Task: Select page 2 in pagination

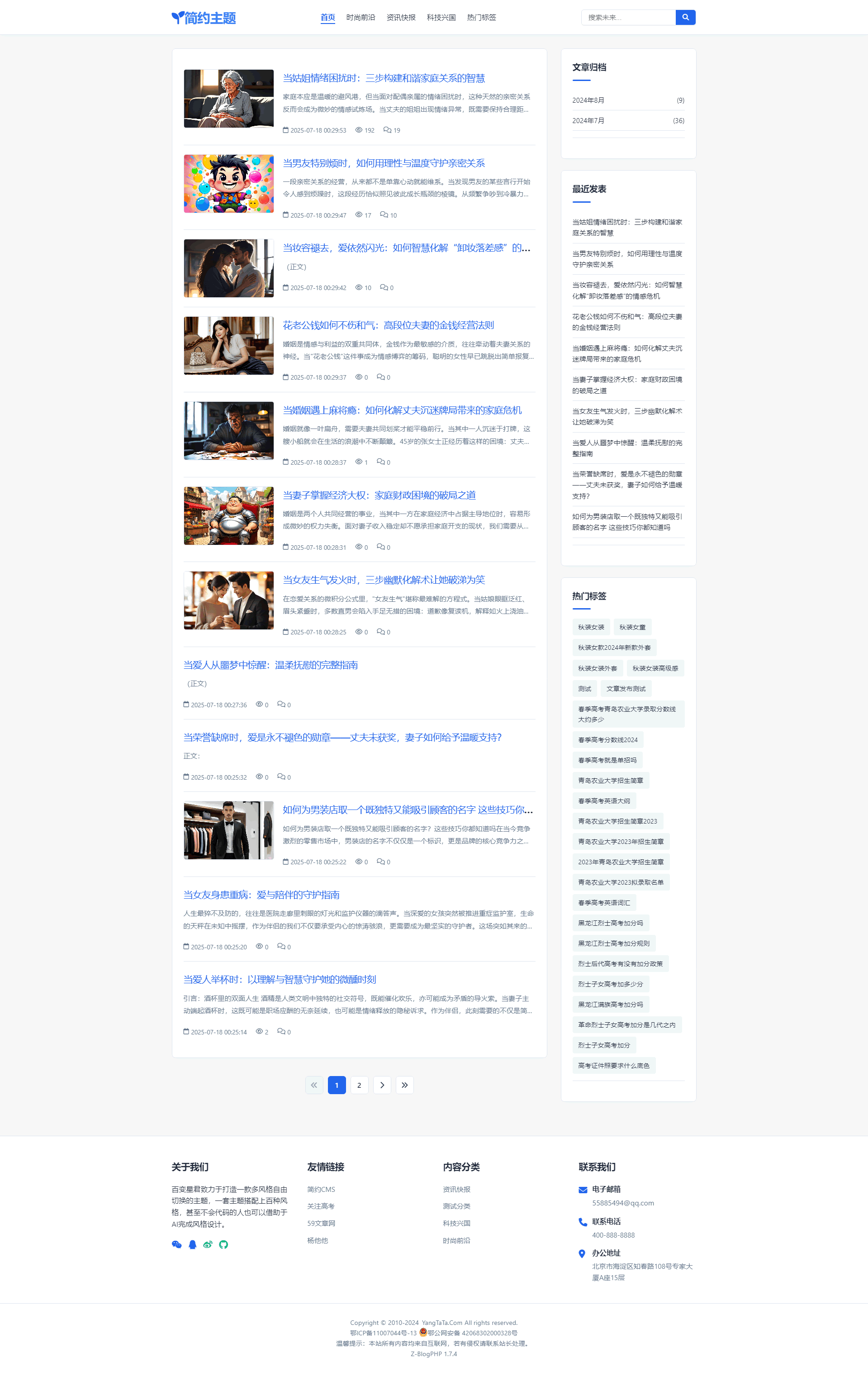Action: [x=360, y=1085]
